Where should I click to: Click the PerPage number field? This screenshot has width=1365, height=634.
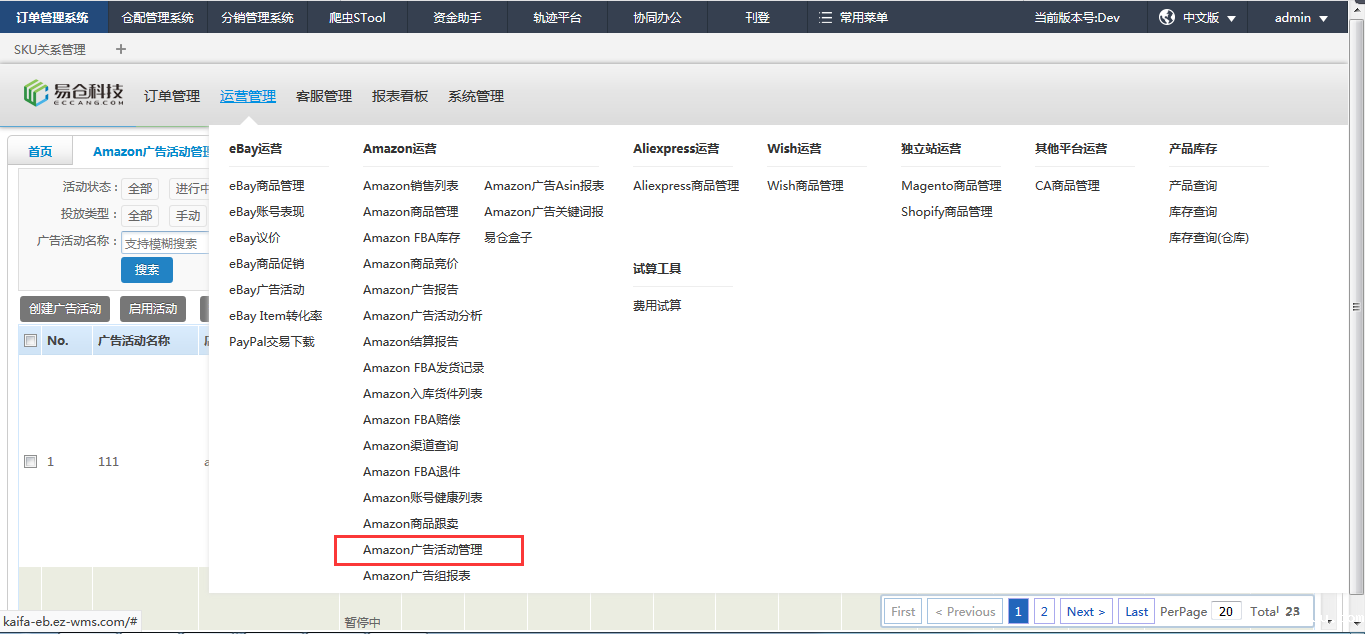(x=1226, y=612)
